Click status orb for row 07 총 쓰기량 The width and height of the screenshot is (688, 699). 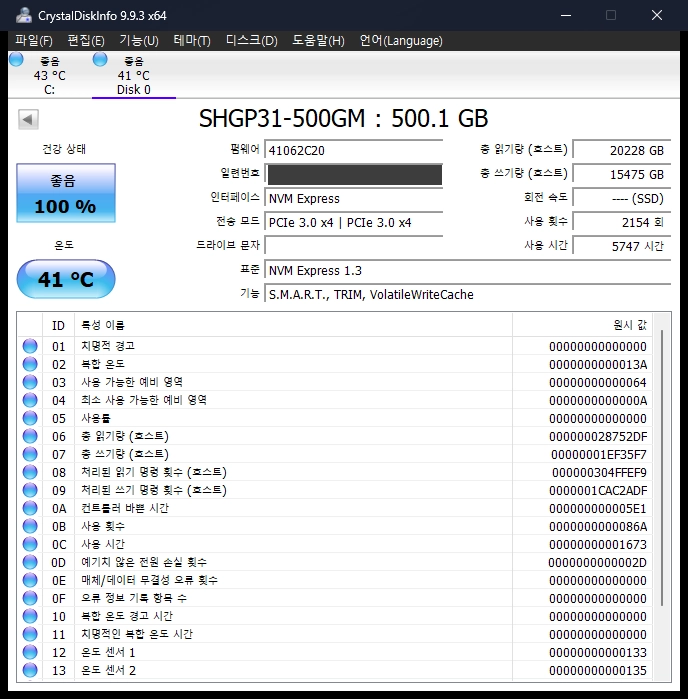click(30, 454)
